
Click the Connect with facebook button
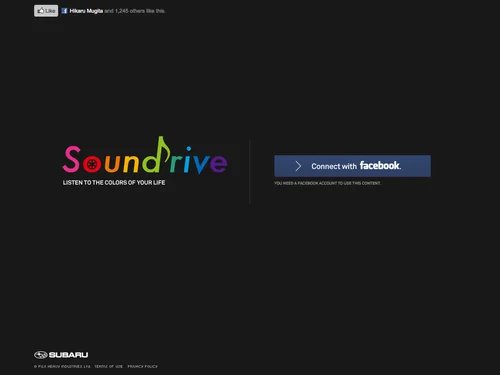point(352,166)
